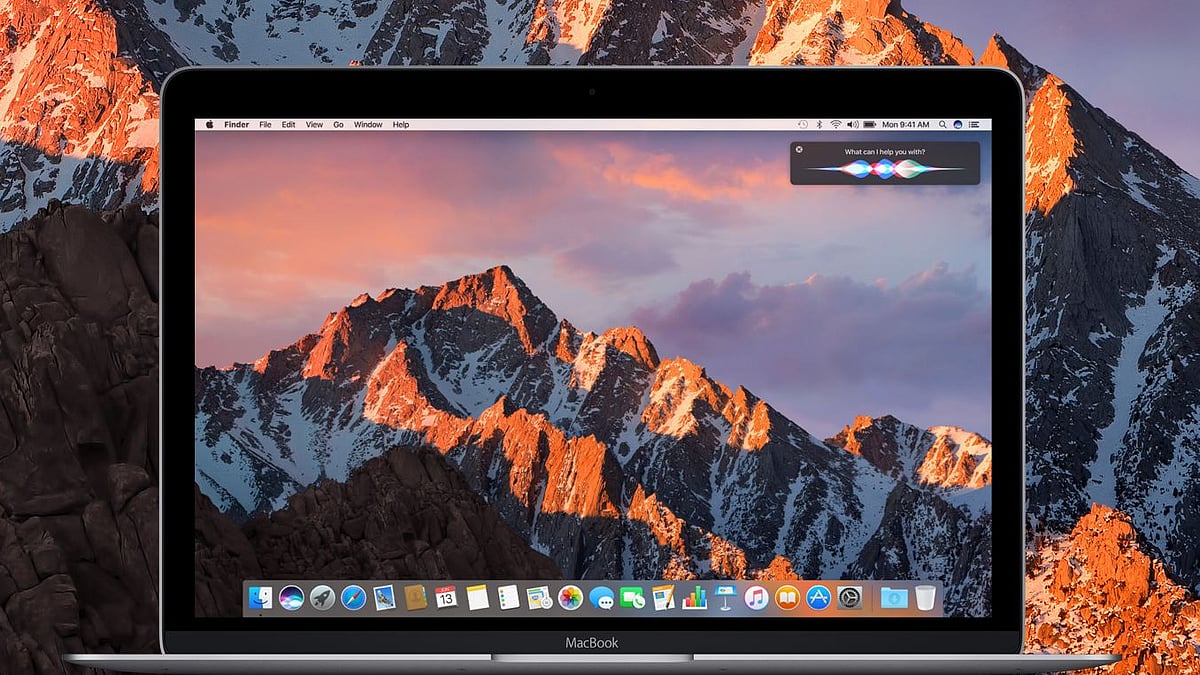Click 'What can I help you with?' text
Screen dimensions: 1200x675
(885, 152)
